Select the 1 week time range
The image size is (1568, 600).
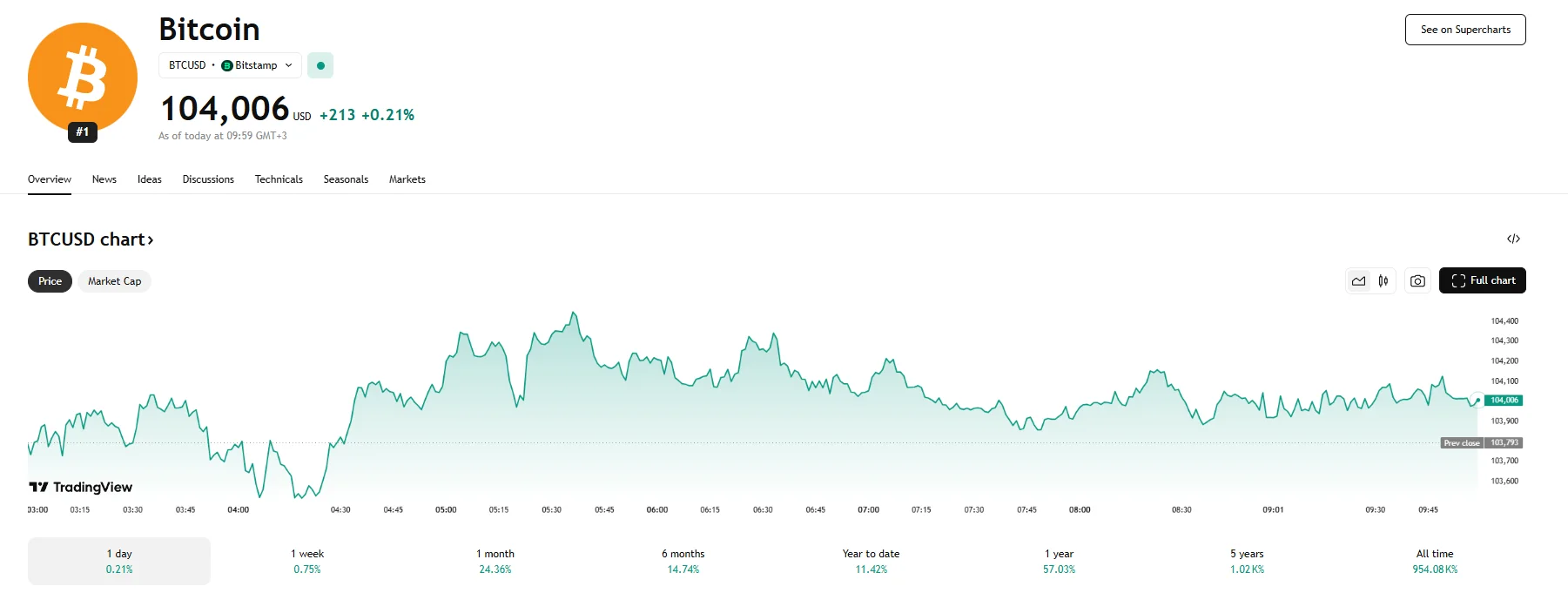pyautogui.click(x=307, y=561)
